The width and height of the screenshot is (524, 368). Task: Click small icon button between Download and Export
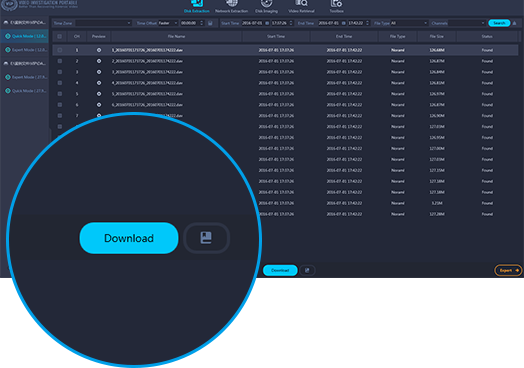pyautogui.click(x=307, y=270)
